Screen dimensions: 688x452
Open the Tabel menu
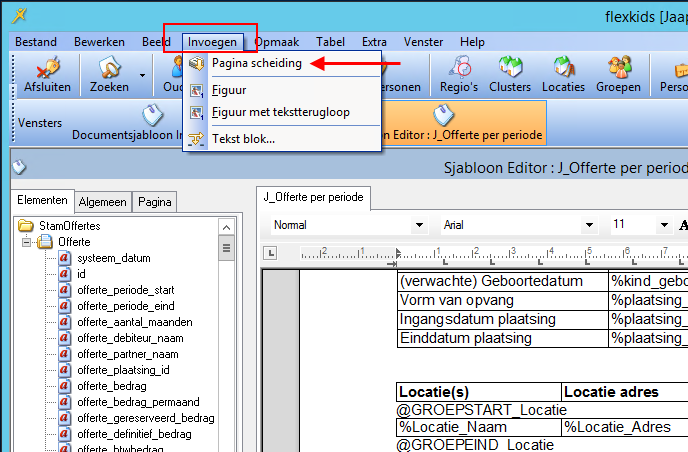click(330, 42)
